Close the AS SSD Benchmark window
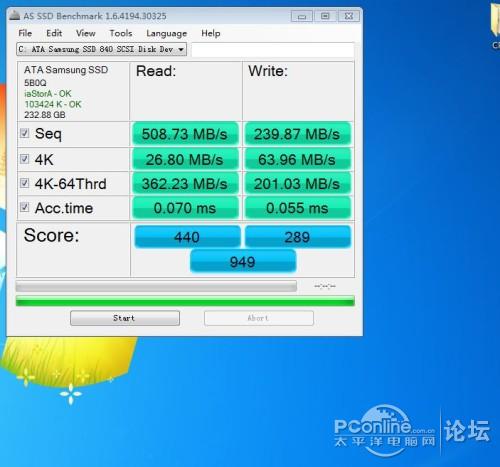The width and height of the screenshot is (500, 467). tap(349, 16)
